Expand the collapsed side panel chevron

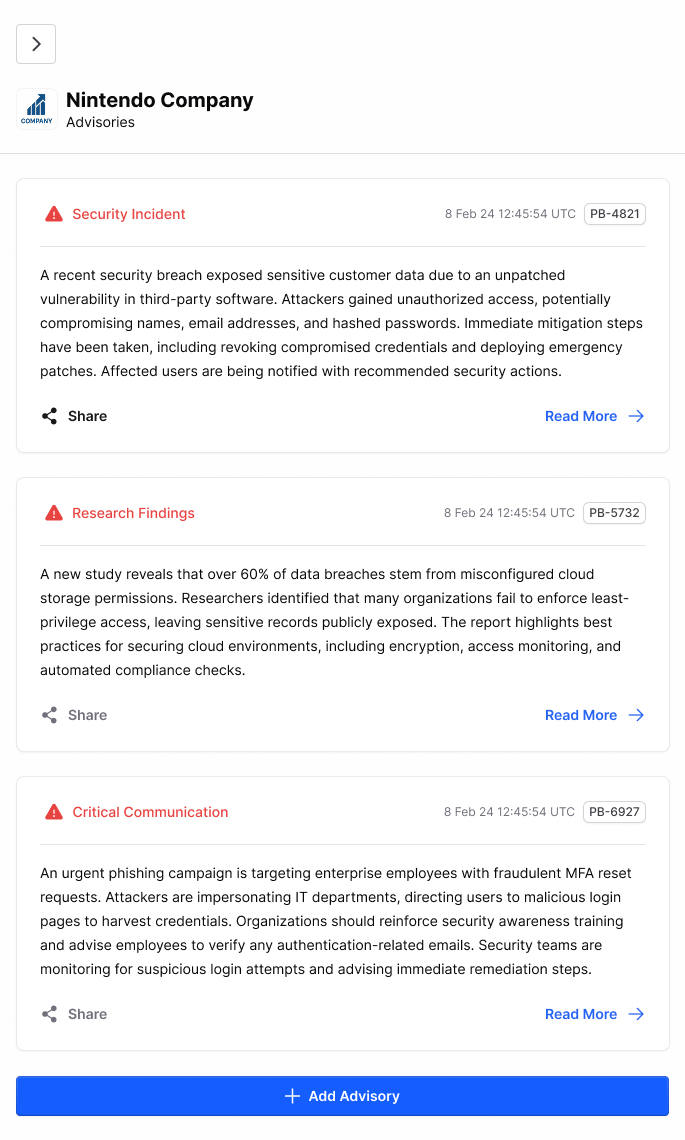pos(36,44)
